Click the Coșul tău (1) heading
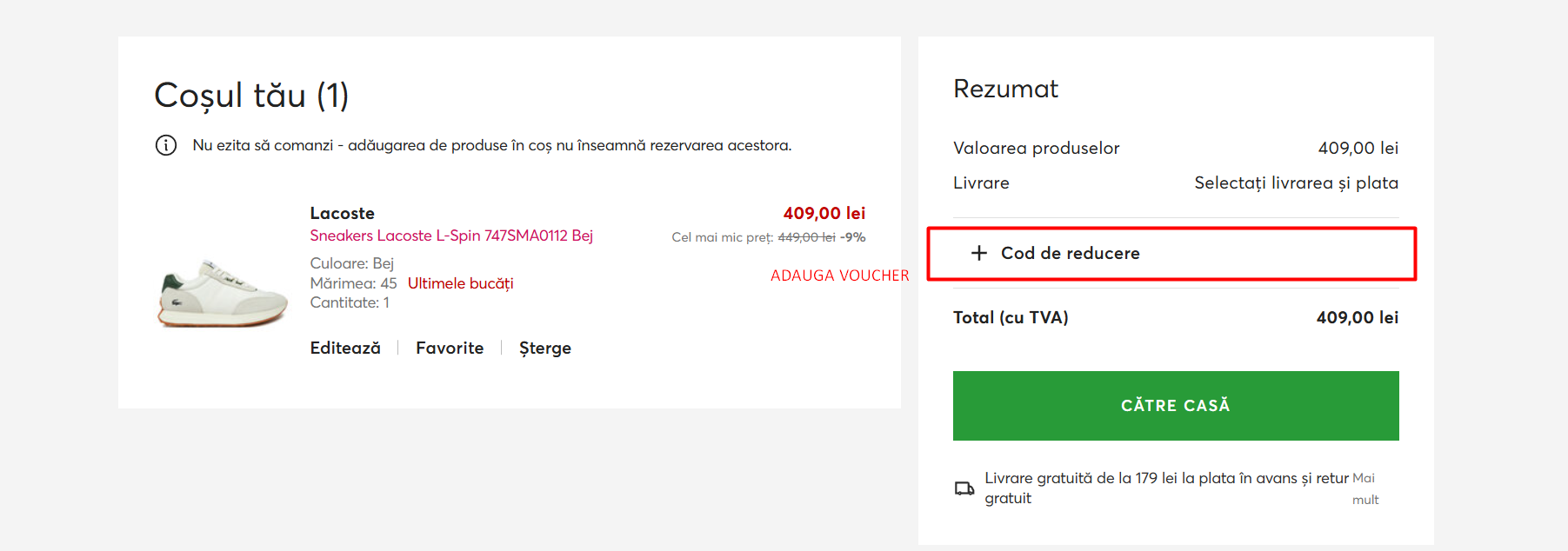Viewport: 1568px width, 551px height. [x=251, y=96]
